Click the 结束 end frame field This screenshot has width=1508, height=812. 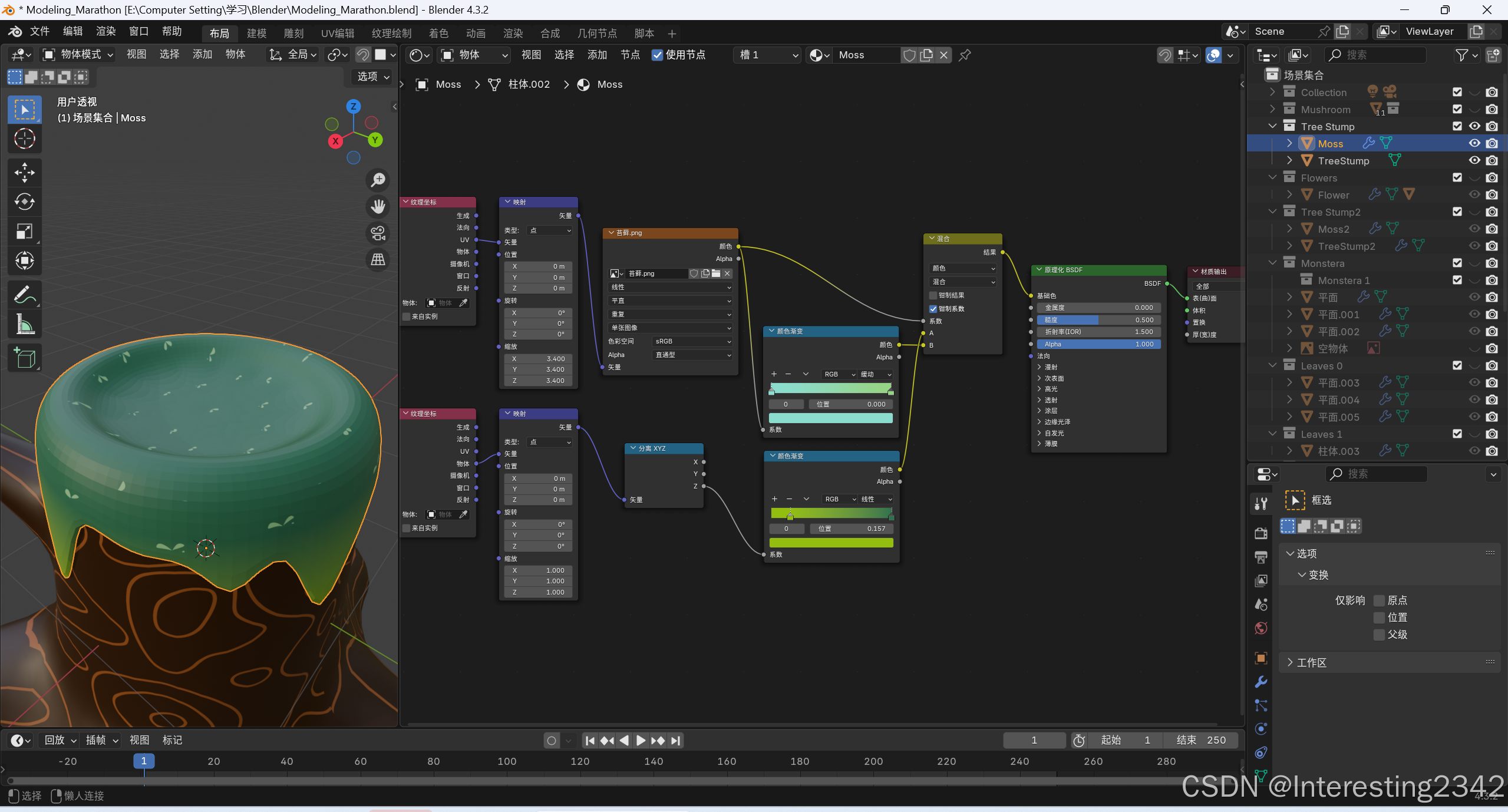1200,740
